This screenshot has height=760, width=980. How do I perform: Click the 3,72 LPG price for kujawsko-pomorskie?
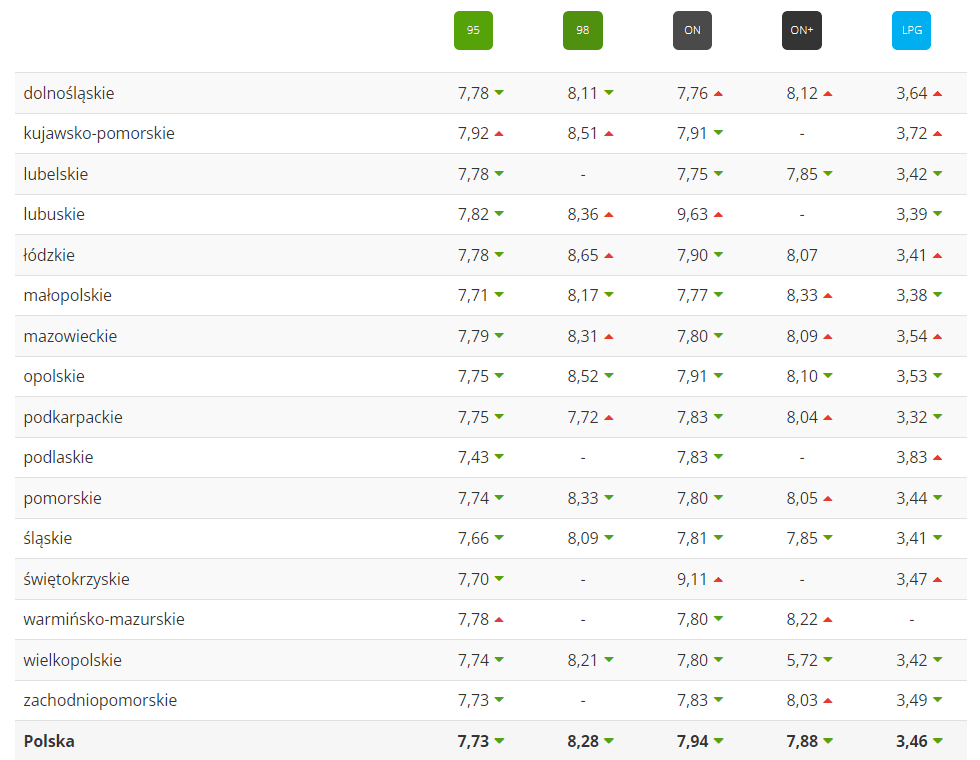[x=911, y=134]
